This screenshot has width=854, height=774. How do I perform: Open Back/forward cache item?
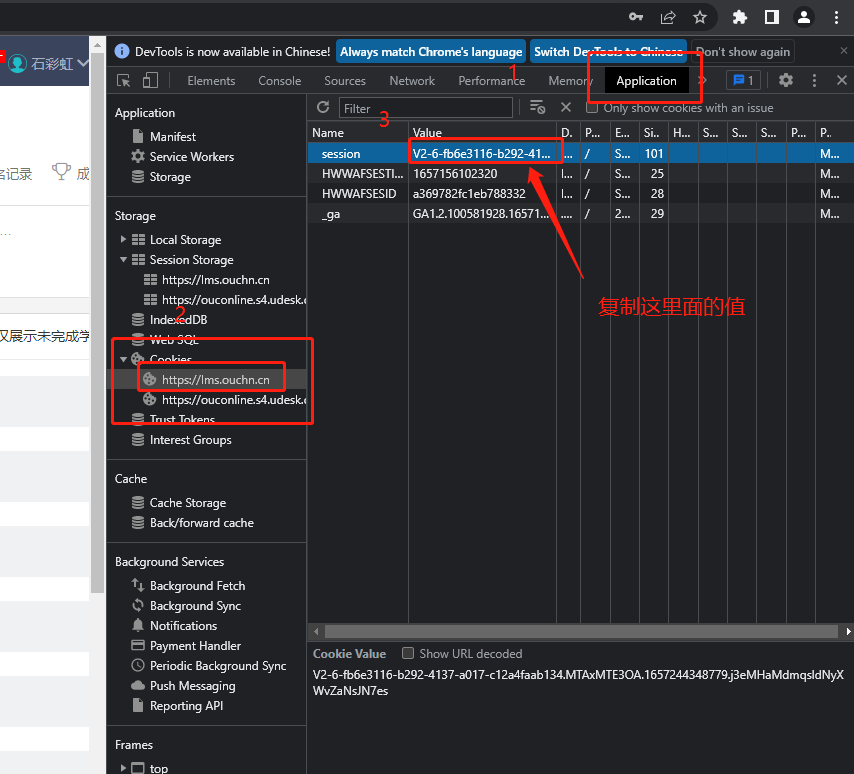click(202, 523)
